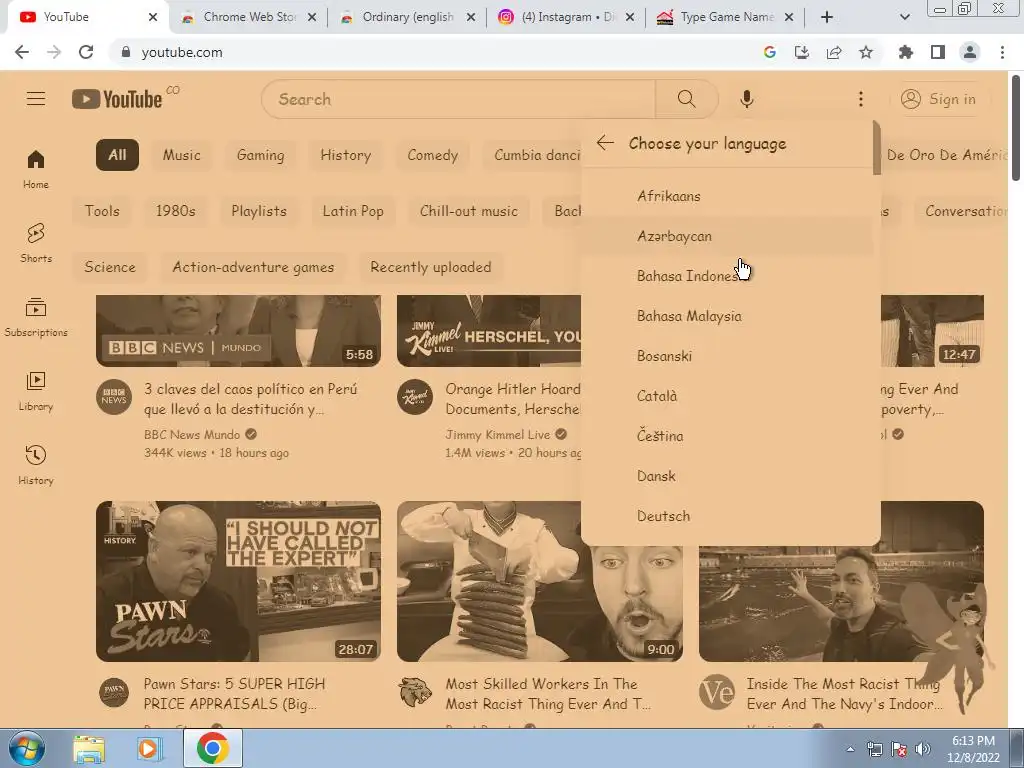Click the language menu scrollbar
This screenshot has height=768, width=1024.
pos(876,148)
